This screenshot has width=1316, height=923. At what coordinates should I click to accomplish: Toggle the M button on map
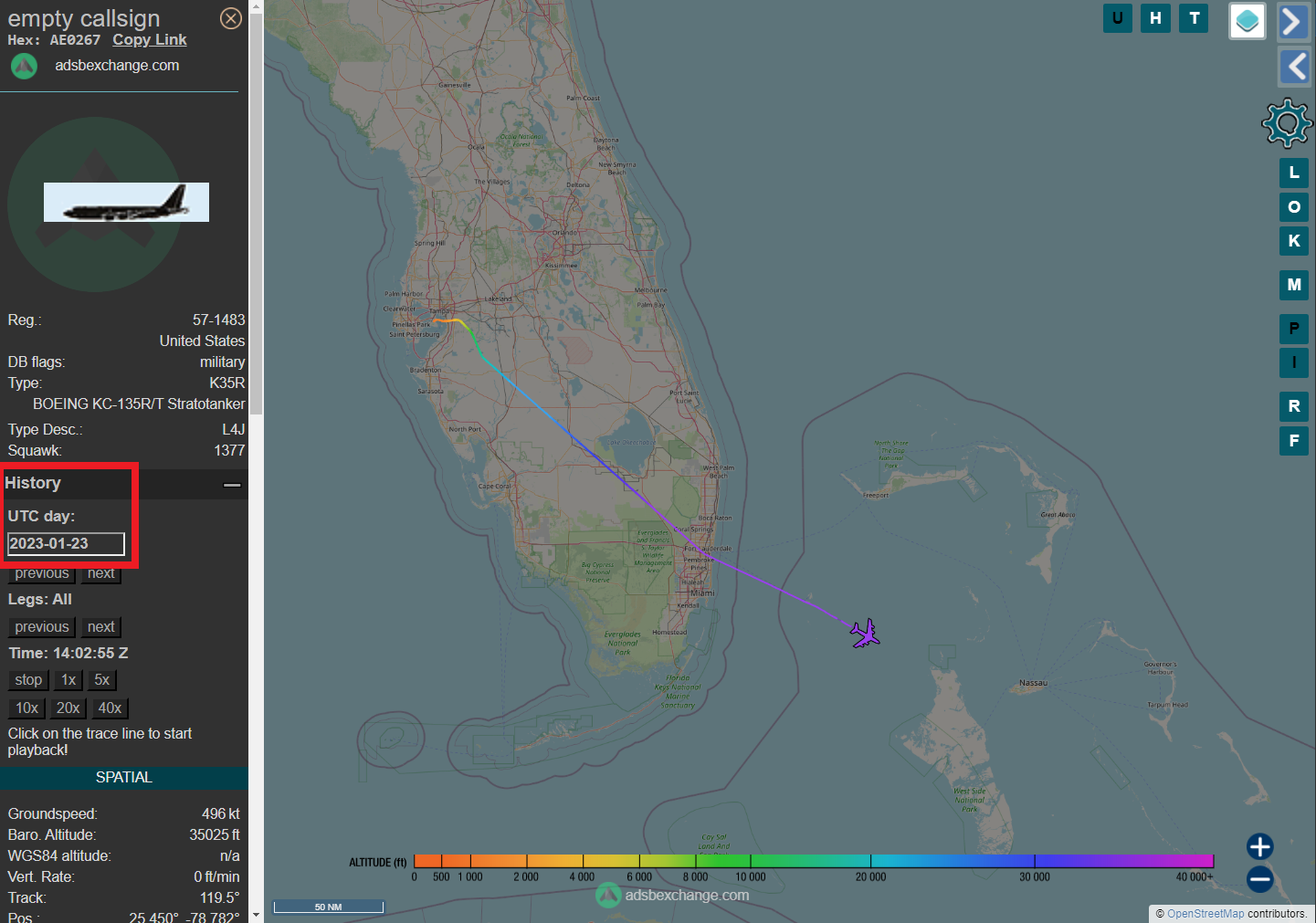[x=1294, y=285]
